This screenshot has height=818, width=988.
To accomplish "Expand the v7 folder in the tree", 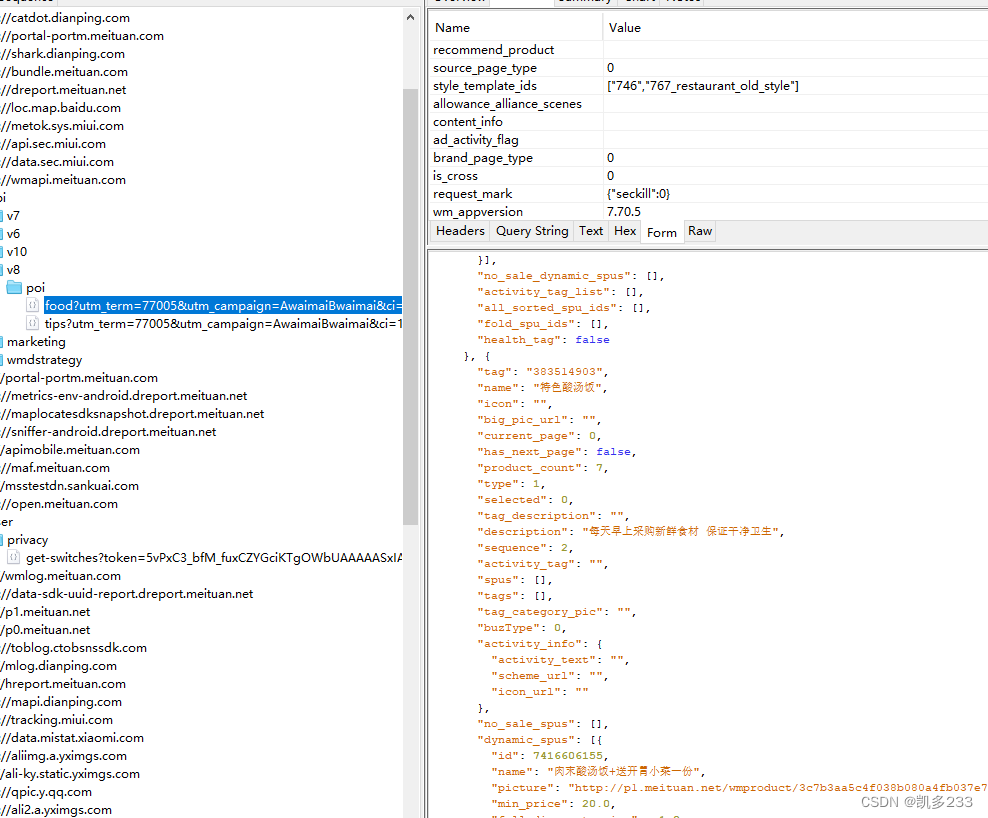I will 13,216.
